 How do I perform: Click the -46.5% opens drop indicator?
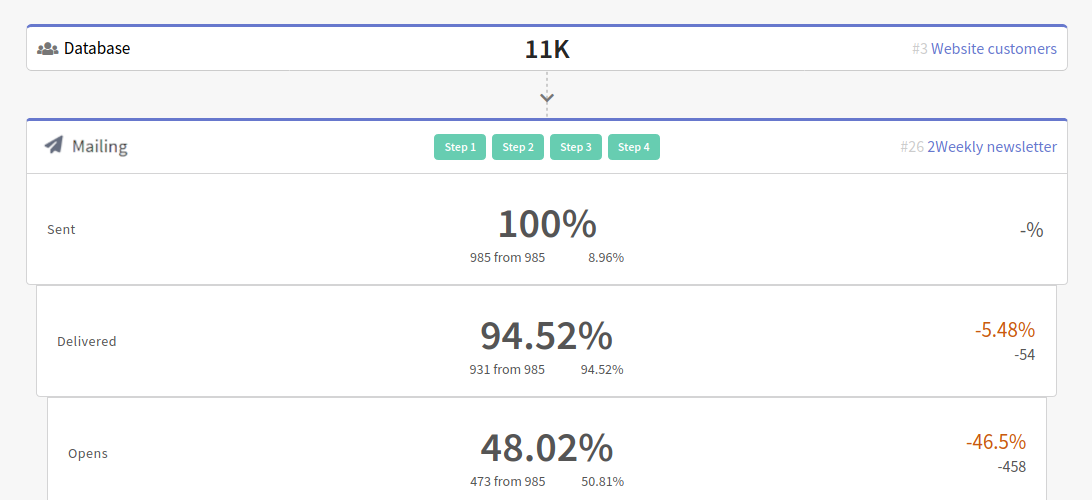pos(995,442)
